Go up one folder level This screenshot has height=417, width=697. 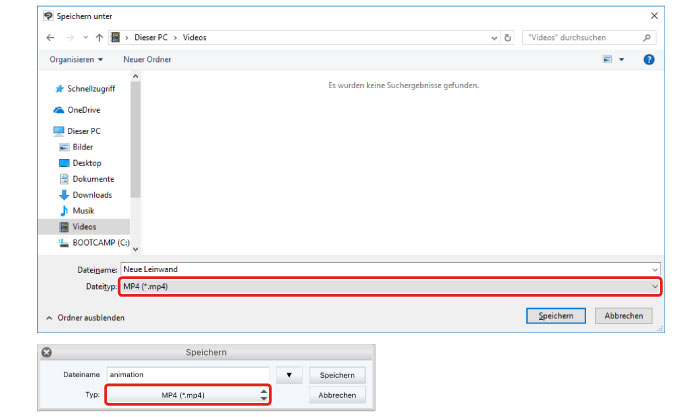(99, 38)
